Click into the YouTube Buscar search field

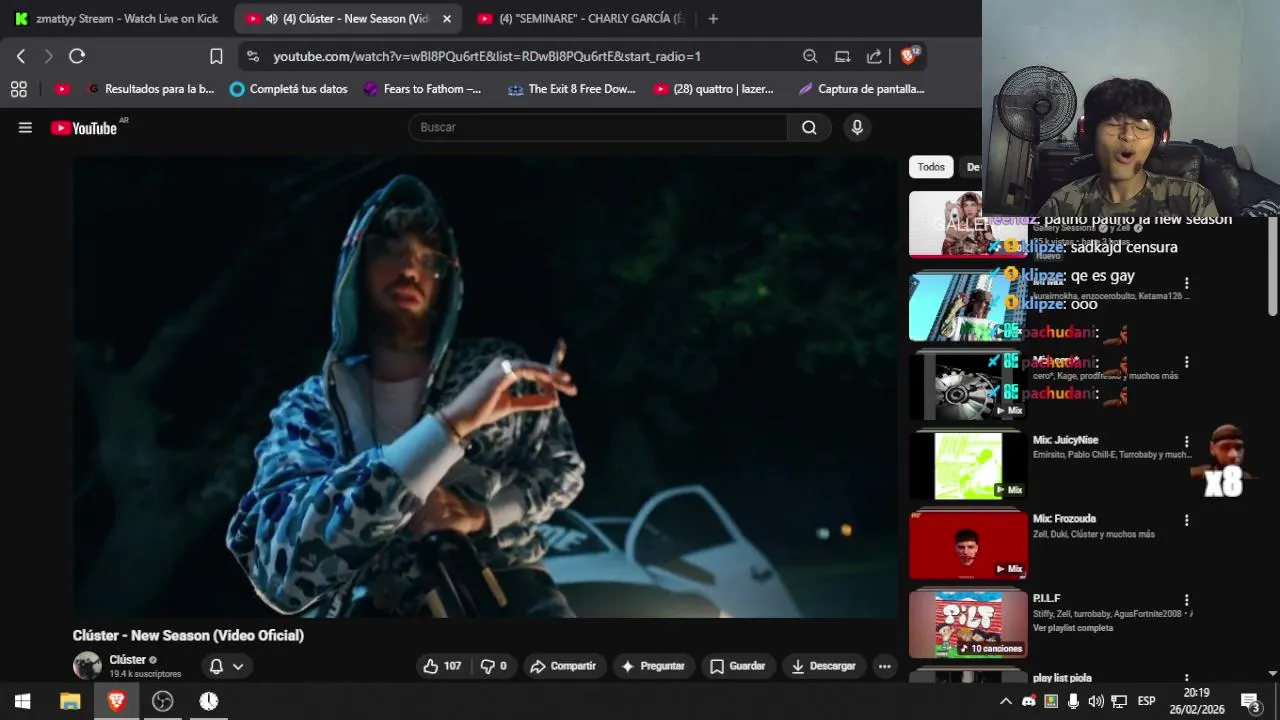pyautogui.click(x=598, y=127)
